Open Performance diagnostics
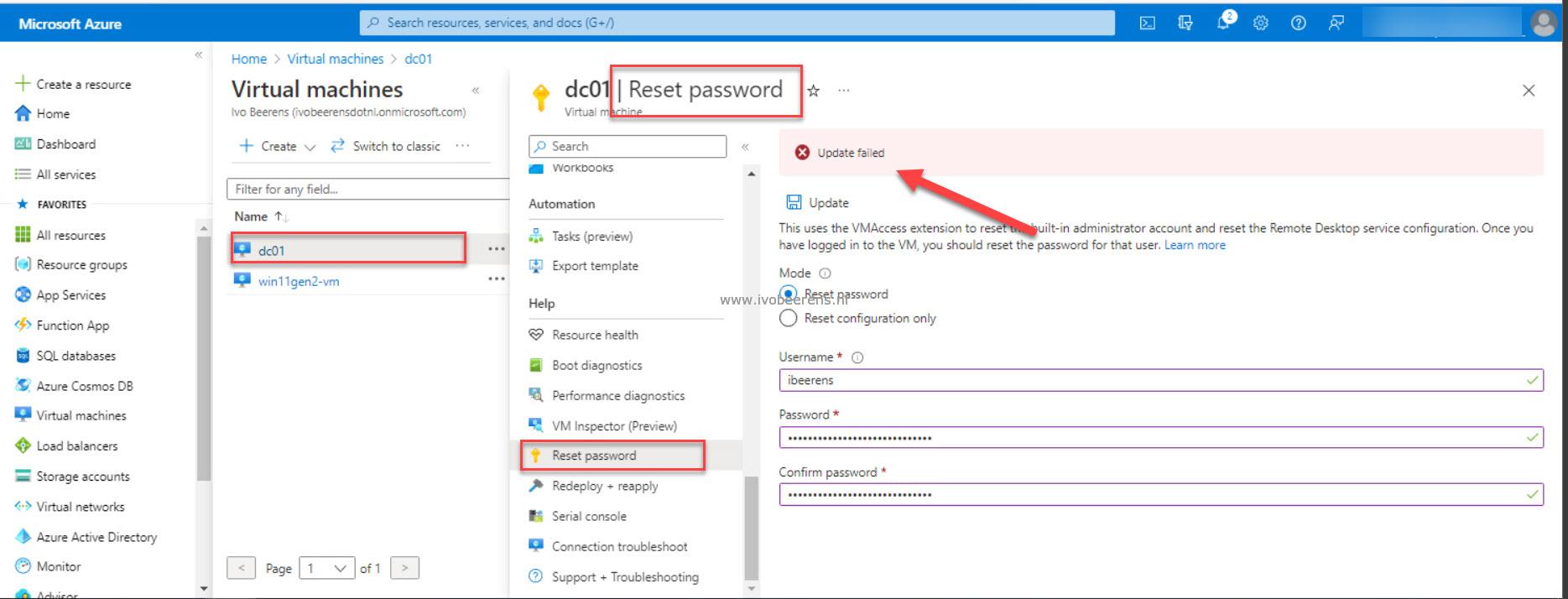This screenshot has width=1568, height=599. coord(618,395)
